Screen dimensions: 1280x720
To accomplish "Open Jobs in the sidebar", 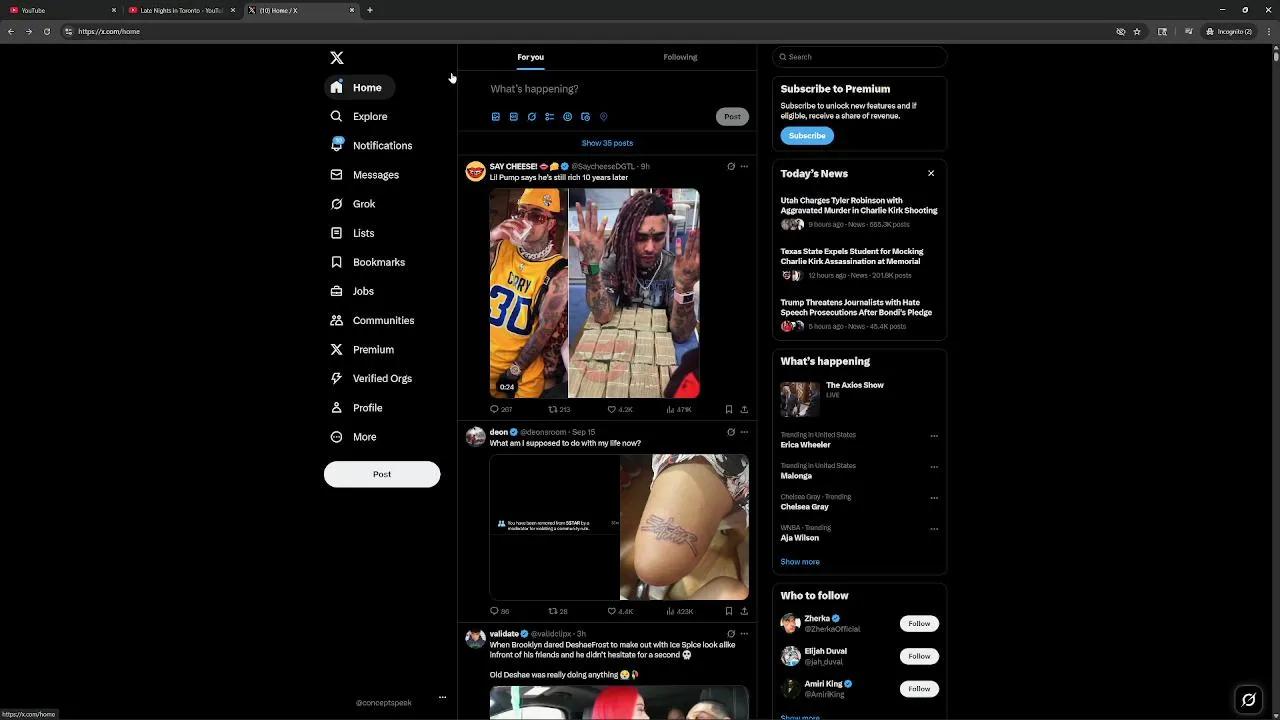I will 352,291.
